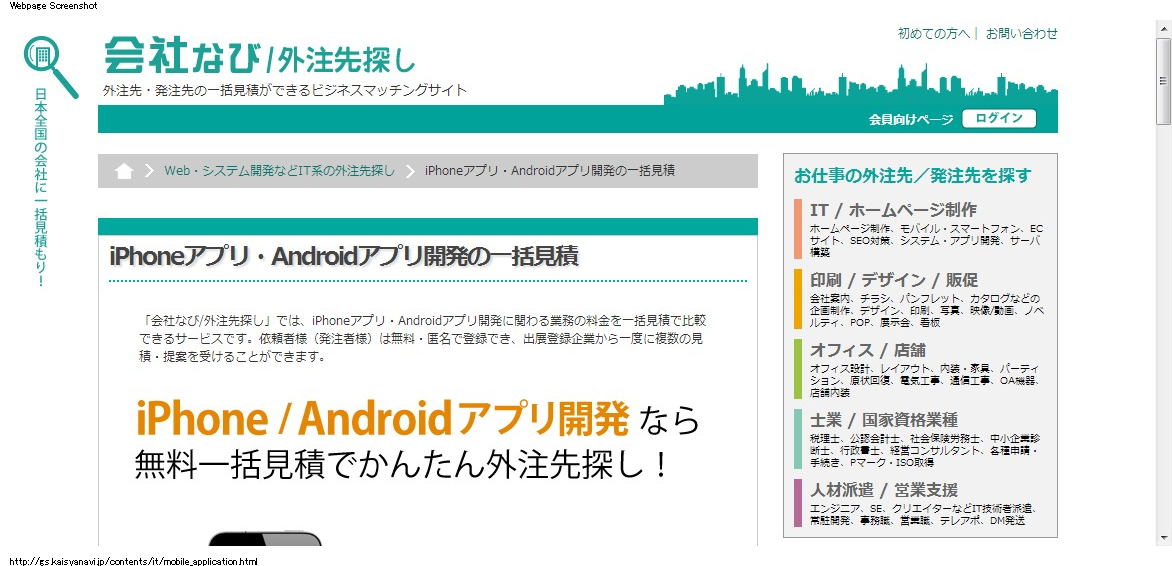Open the 会社なび/外注先探し site title logo
1172x566 pixels.
click(259, 55)
